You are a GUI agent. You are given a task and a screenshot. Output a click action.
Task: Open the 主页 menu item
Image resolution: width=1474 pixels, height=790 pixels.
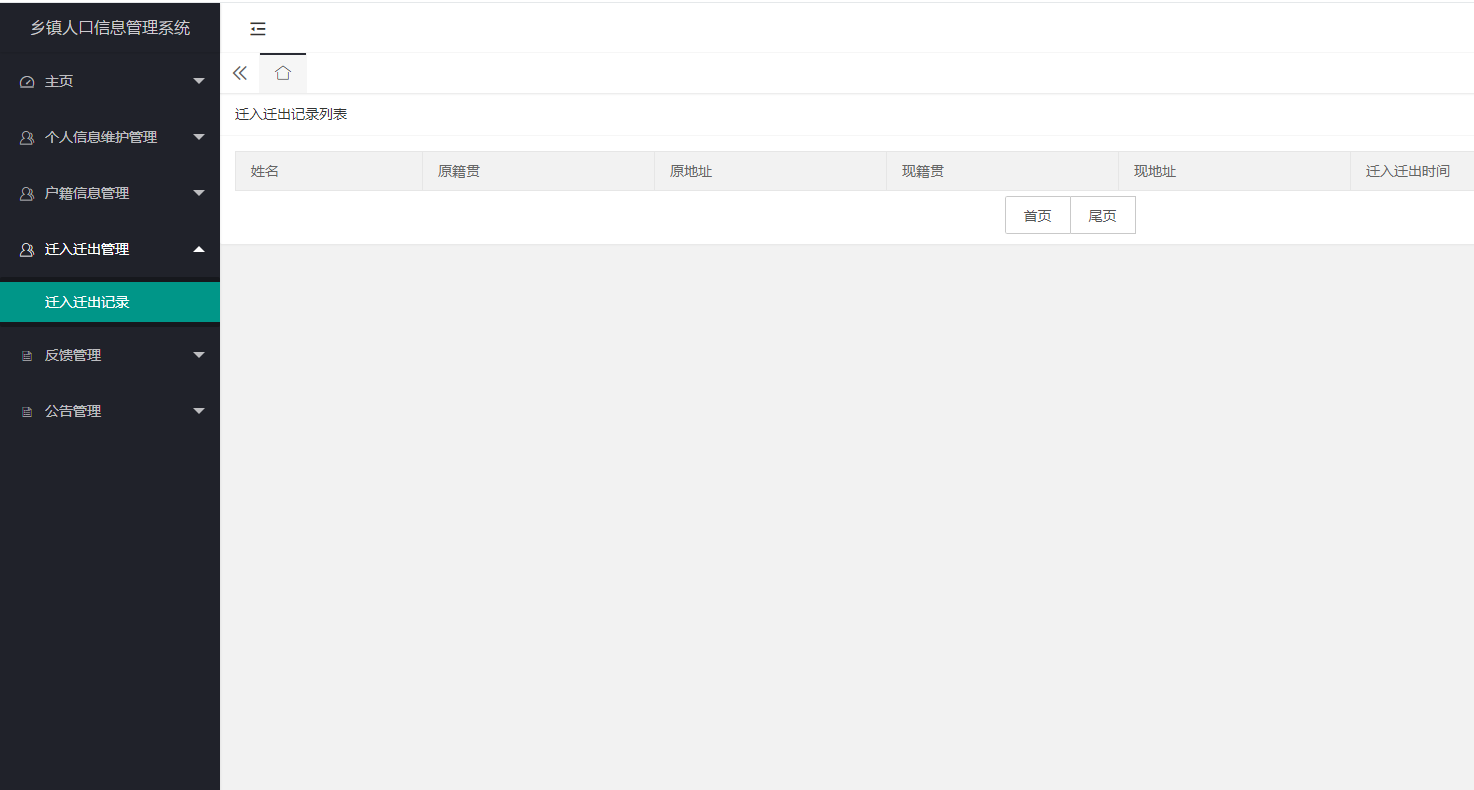110,81
